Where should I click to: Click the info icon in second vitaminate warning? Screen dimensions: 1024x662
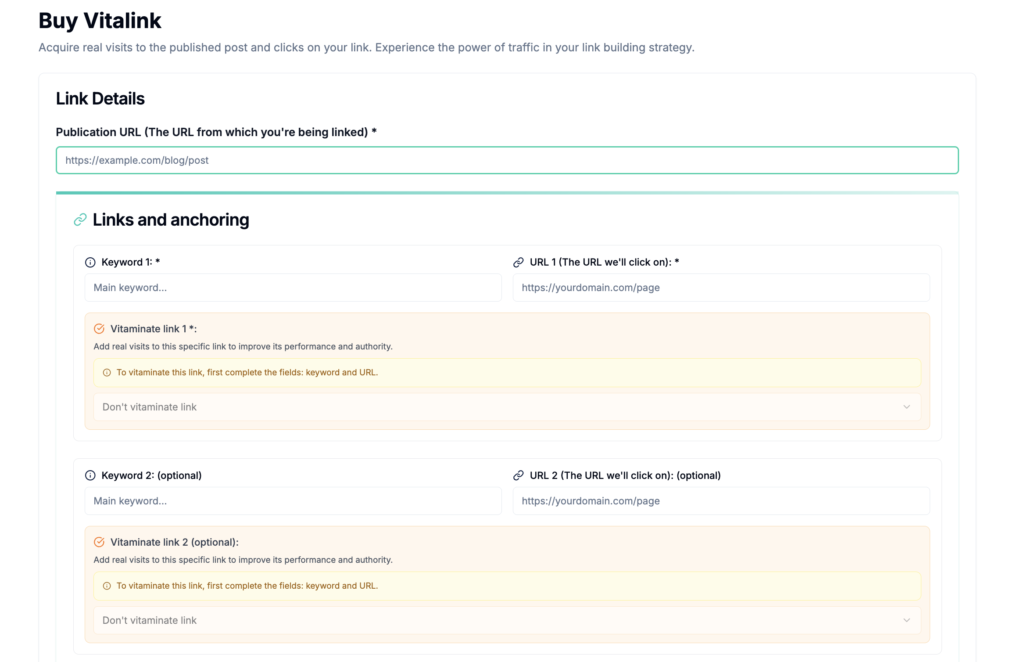tap(107, 586)
